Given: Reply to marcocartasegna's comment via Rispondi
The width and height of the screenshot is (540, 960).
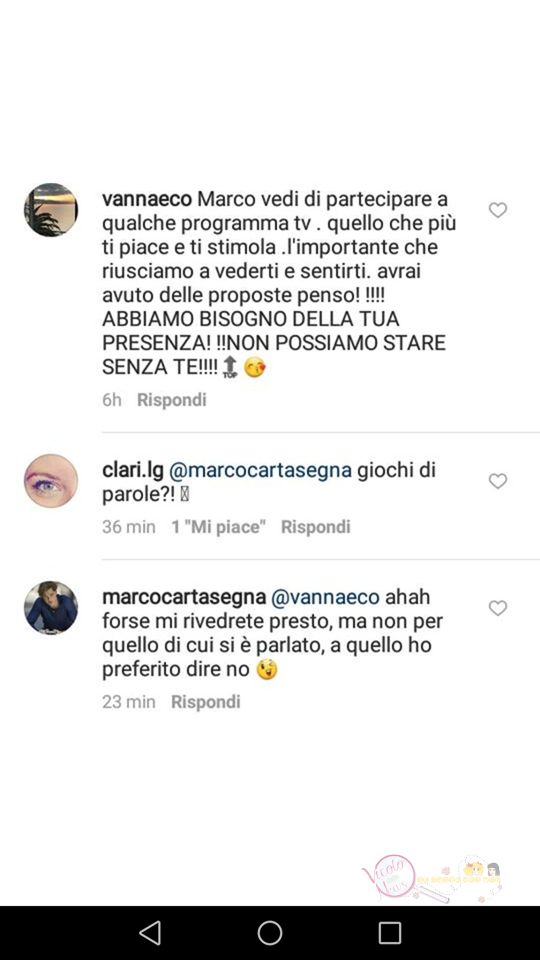Looking at the screenshot, I should click(205, 702).
